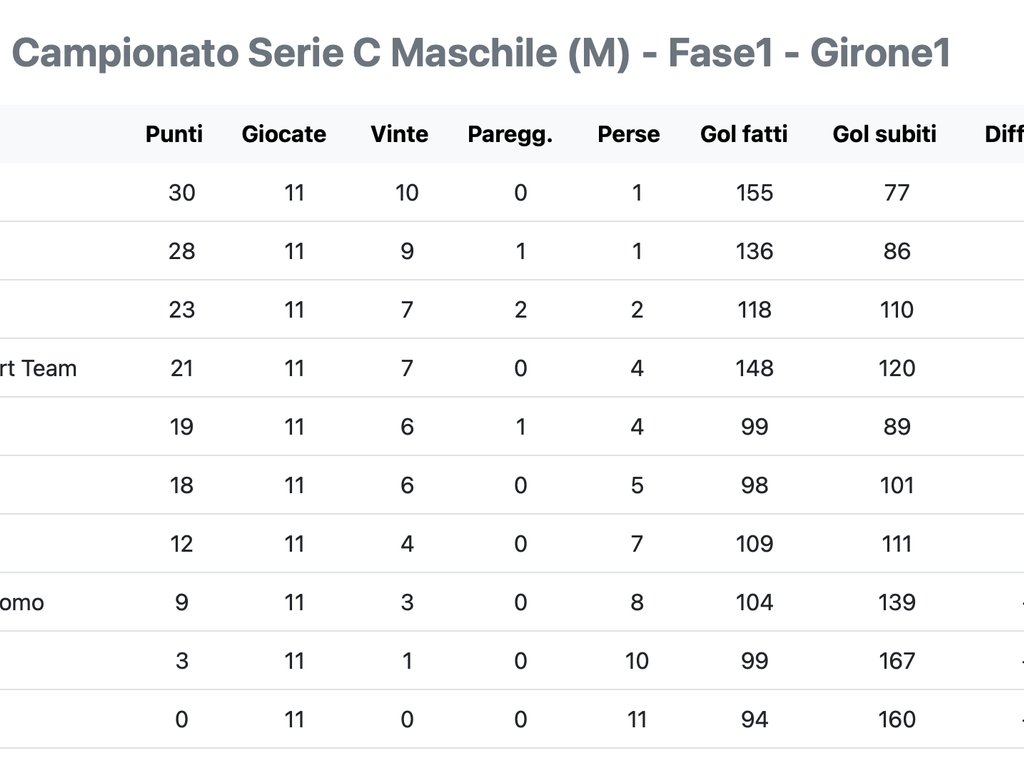Select the 155 goals scored cell

coord(754,193)
